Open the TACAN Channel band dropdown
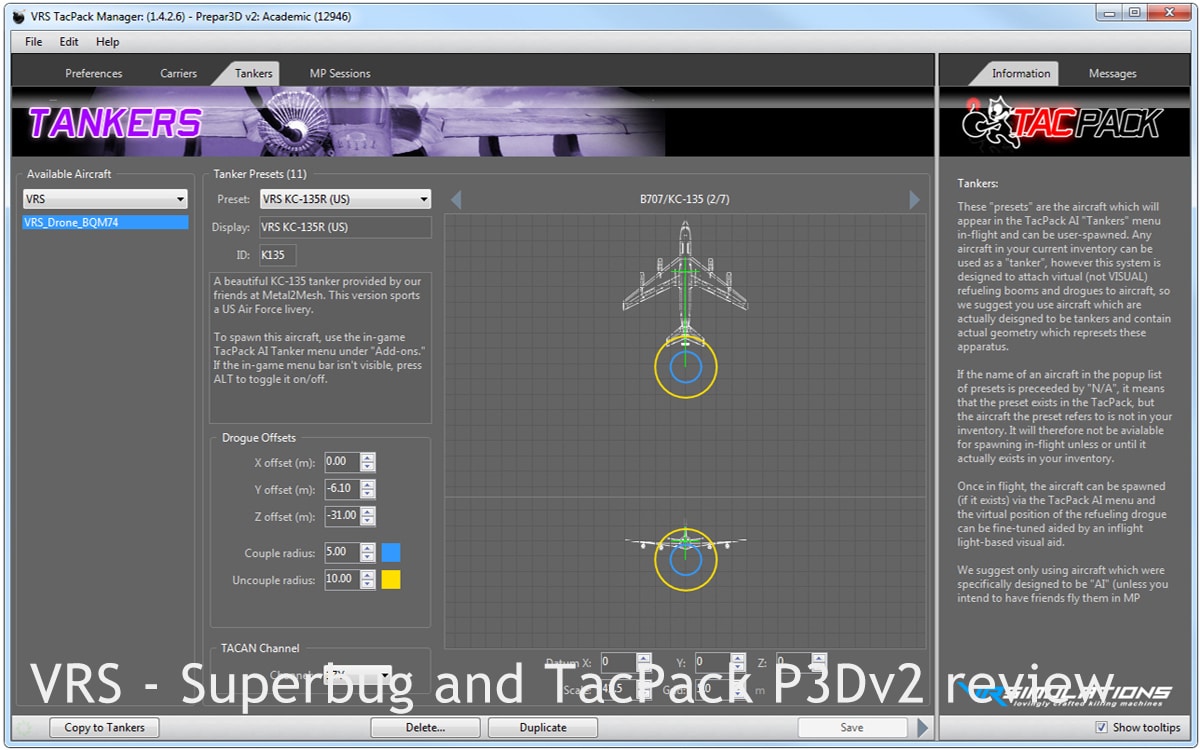 click(357, 675)
